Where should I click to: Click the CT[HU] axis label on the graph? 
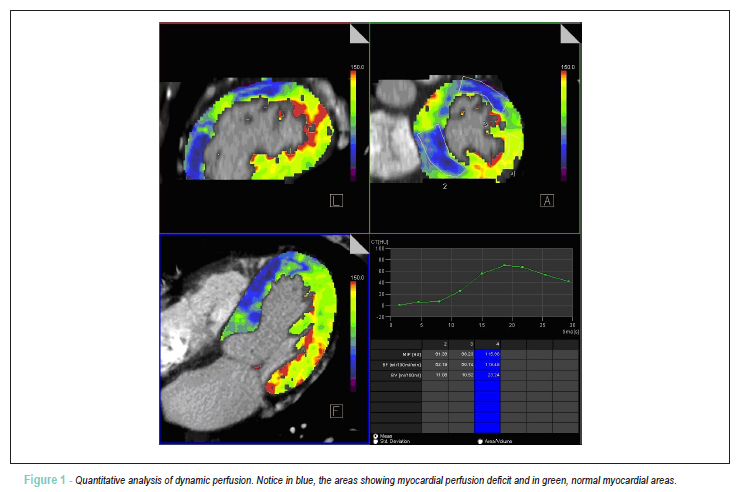[380, 242]
